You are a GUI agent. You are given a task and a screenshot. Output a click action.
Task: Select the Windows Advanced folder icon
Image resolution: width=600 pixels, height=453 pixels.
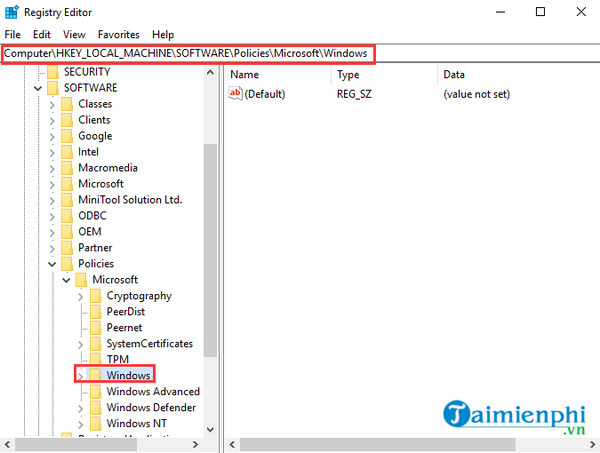(95, 392)
